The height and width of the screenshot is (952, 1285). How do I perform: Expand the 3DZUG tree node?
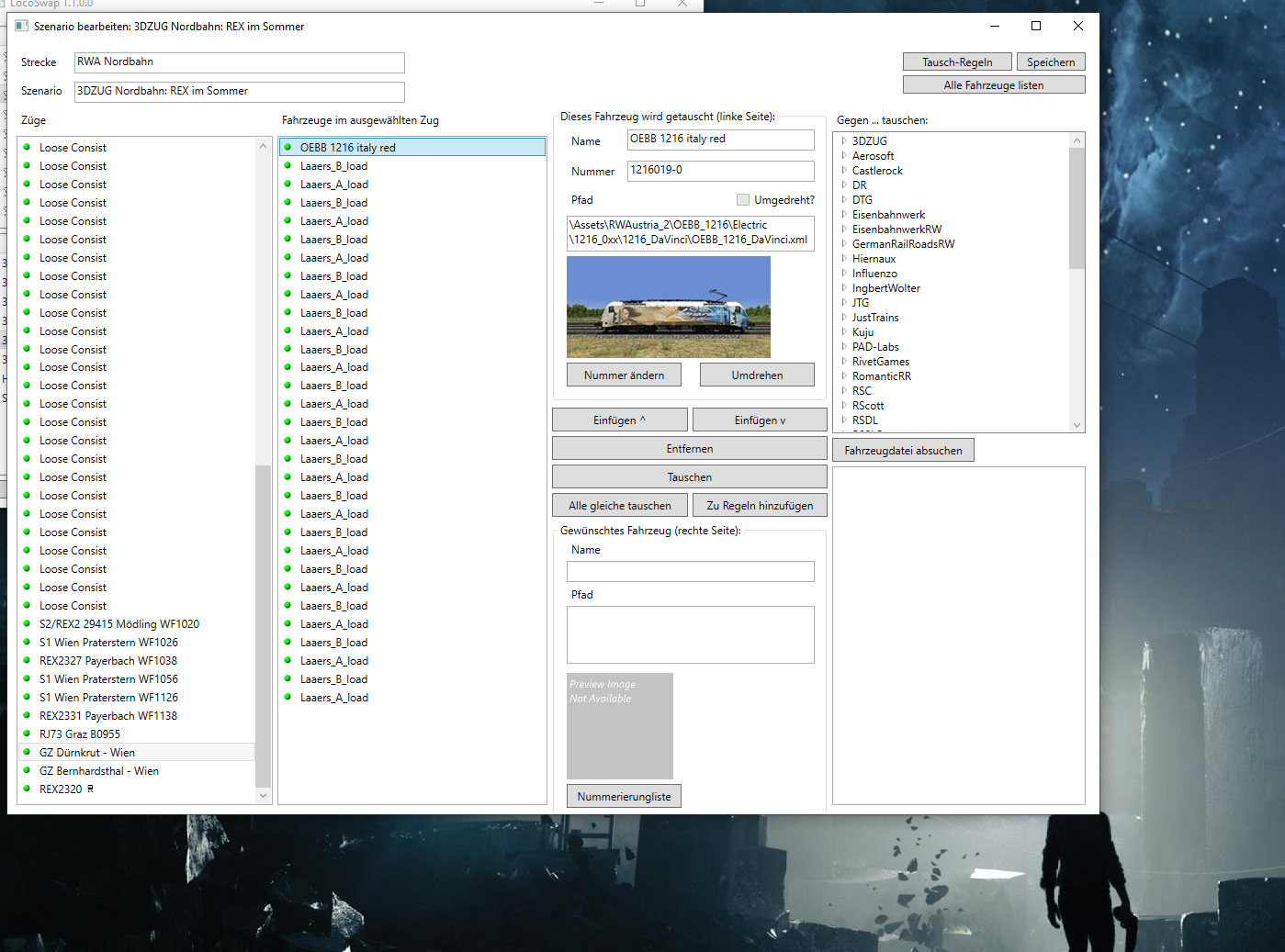pyautogui.click(x=844, y=141)
